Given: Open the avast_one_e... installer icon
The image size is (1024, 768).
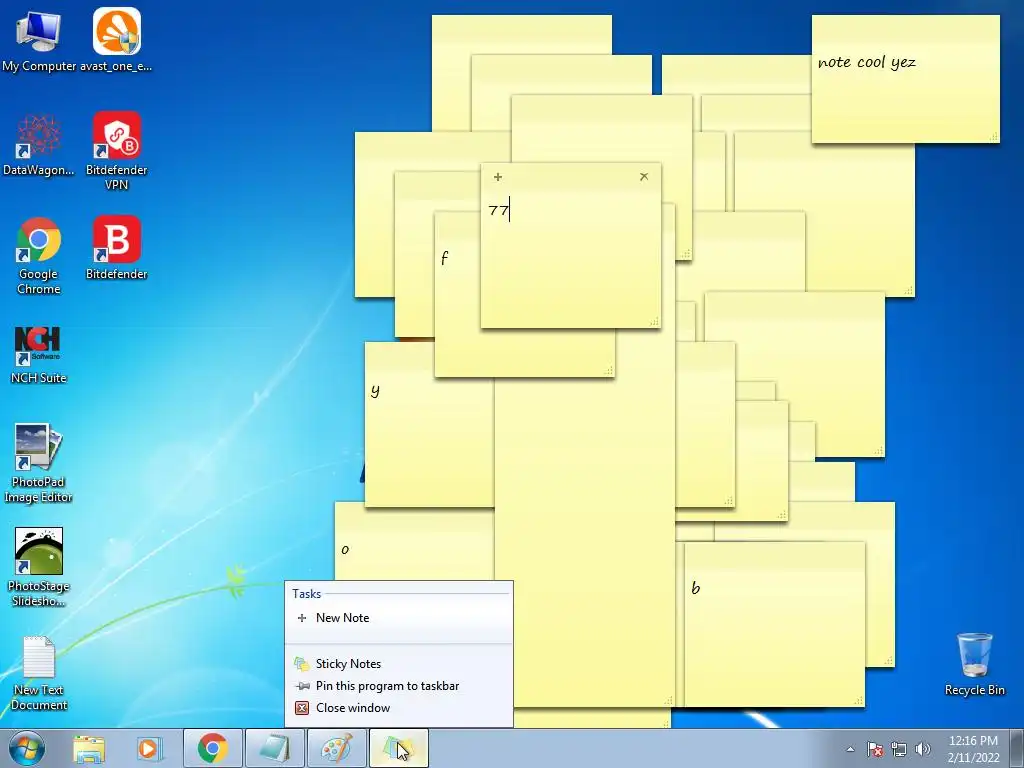Looking at the screenshot, I should point(116,40).
